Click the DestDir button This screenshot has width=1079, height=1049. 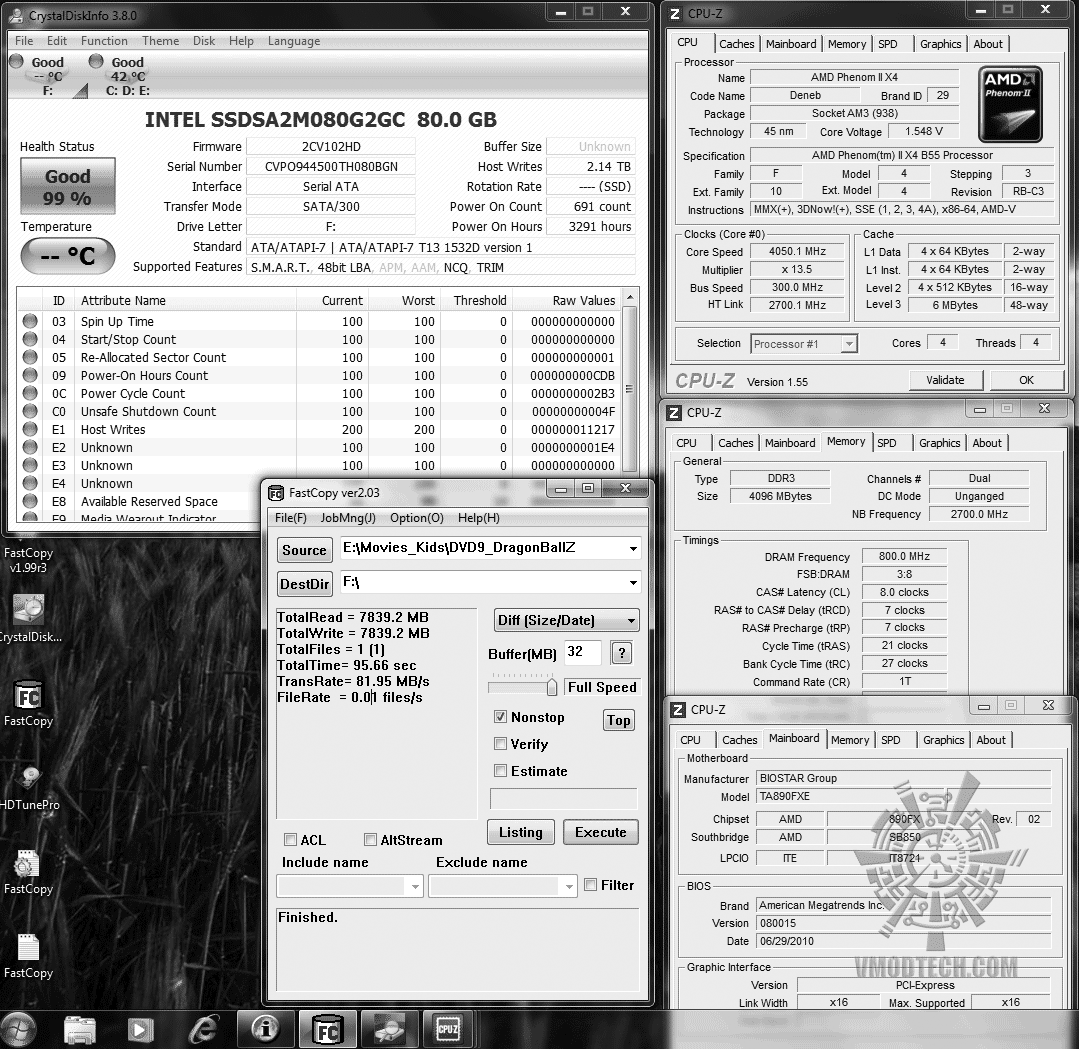304,584
